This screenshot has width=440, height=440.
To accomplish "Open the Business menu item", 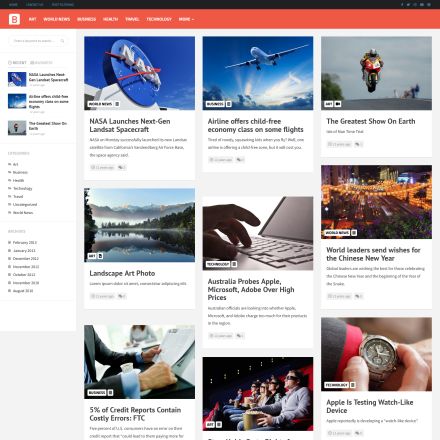I will (x=86, y=19).
